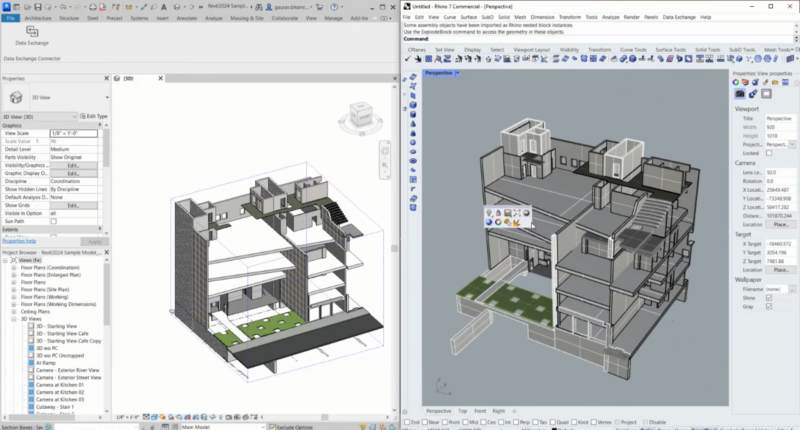
Task: Close the Revit Properties panel
Action: pyautogui.click(x=105, y=78)
